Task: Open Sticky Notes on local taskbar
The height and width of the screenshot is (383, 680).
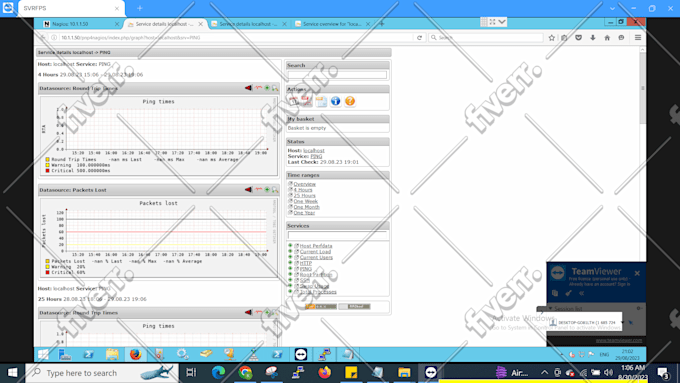Action: point(351,373)
